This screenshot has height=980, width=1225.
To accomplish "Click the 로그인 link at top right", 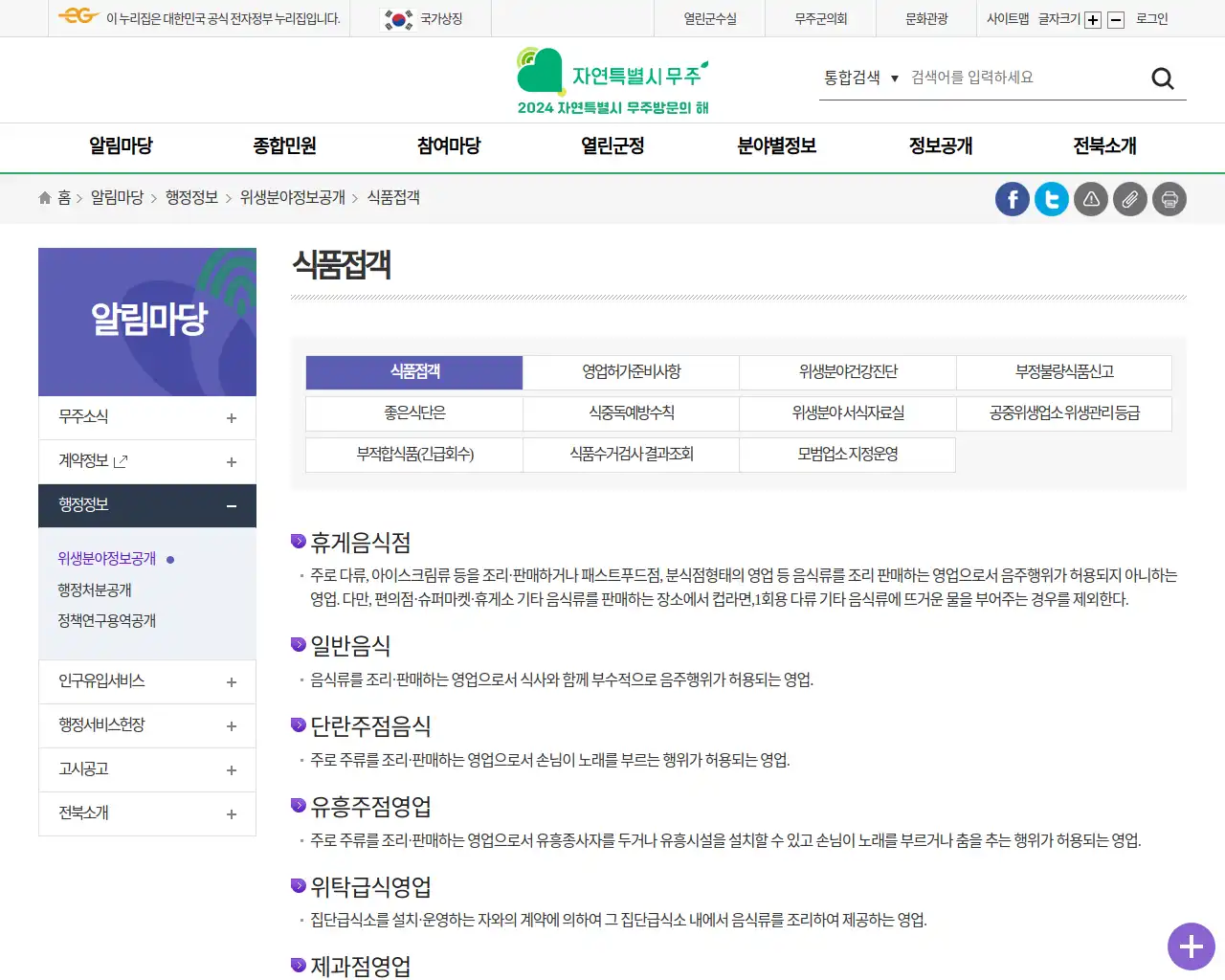I will (1153, 18).
